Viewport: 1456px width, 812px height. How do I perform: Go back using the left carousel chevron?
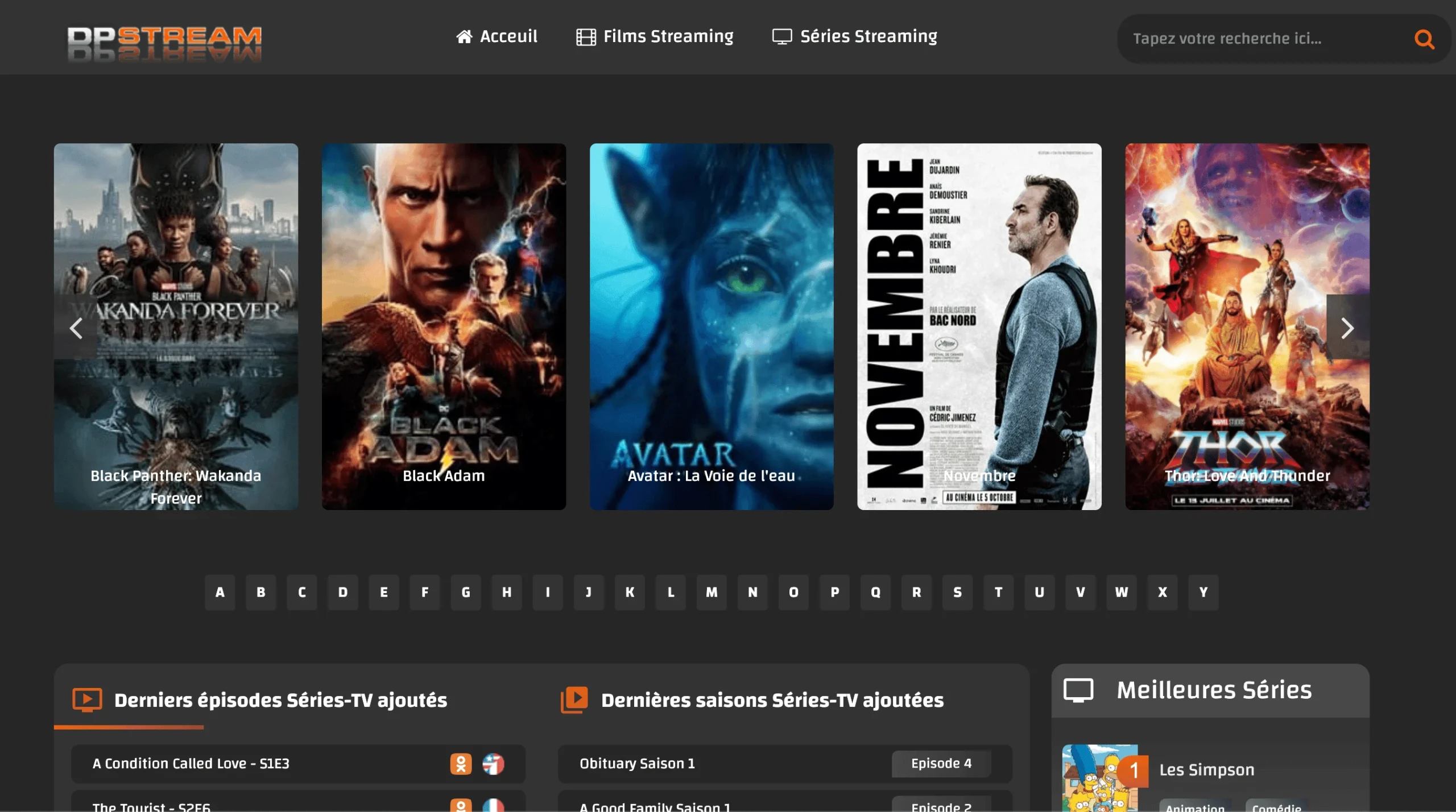77,328
